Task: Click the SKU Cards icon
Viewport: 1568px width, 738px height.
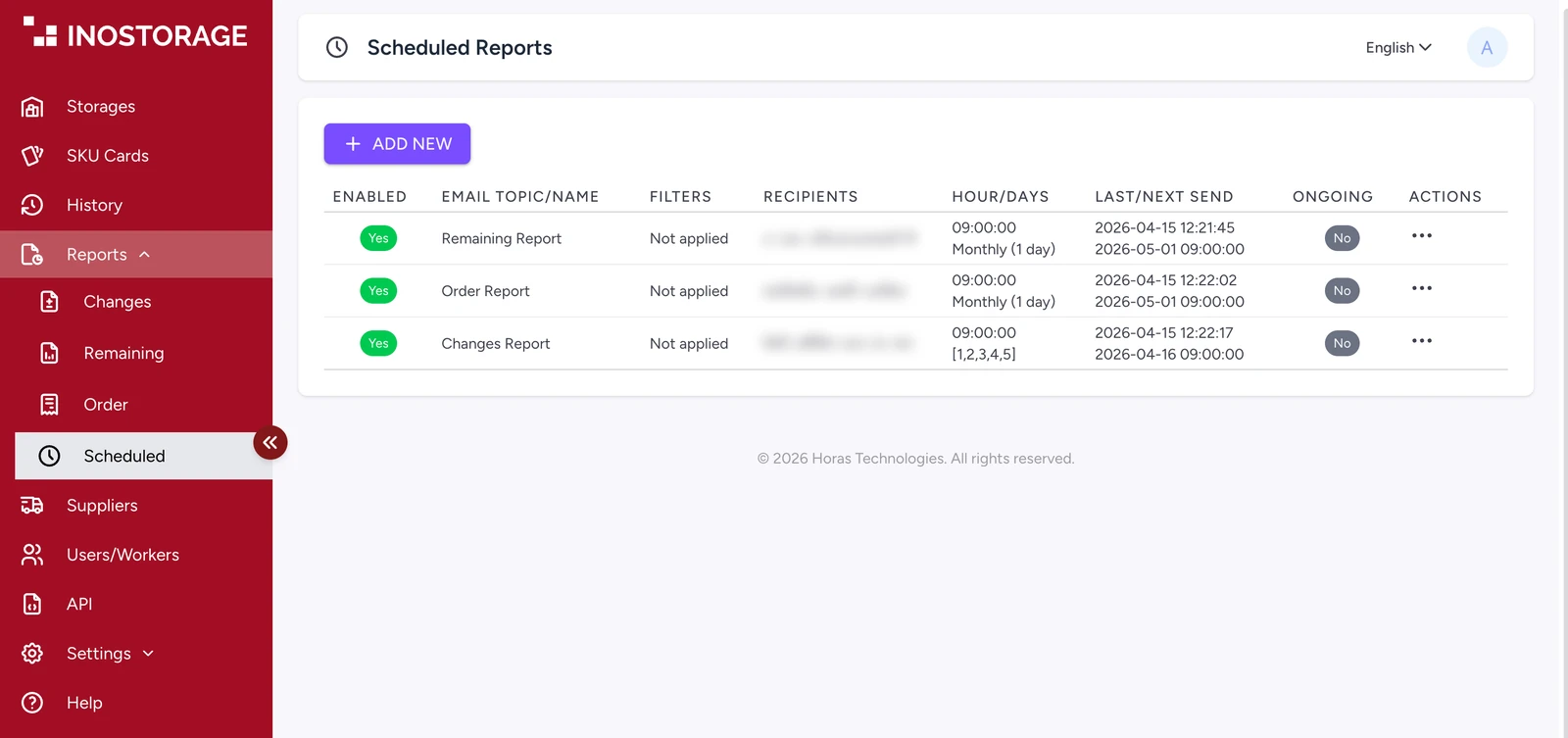Action: (32, 156)
